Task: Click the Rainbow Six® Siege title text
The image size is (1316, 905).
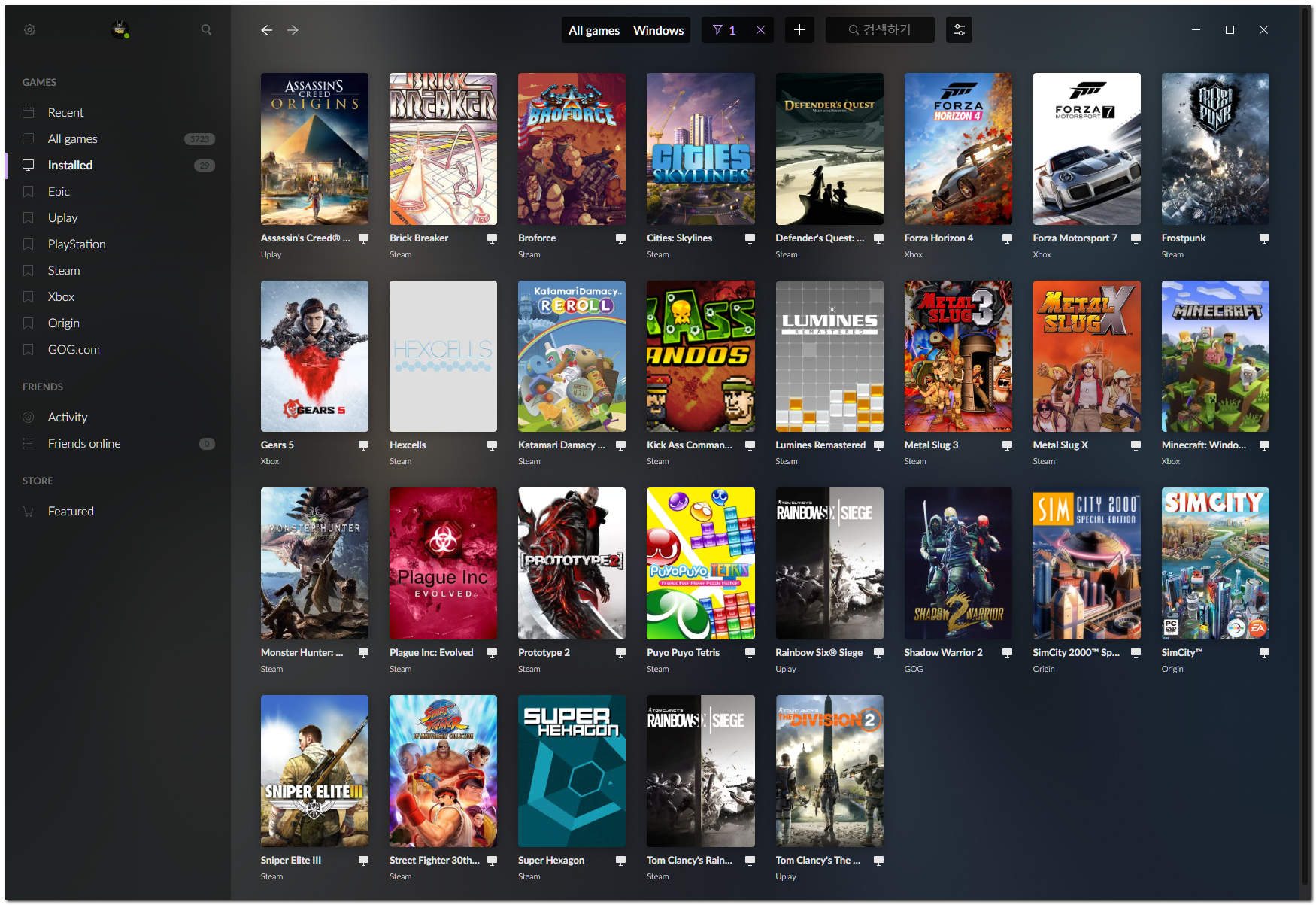Action: 819,653
